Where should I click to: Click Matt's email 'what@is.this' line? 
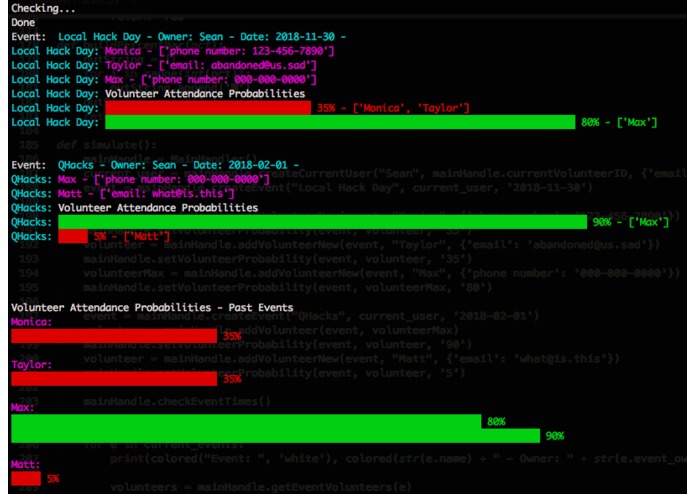pos(123,194)
